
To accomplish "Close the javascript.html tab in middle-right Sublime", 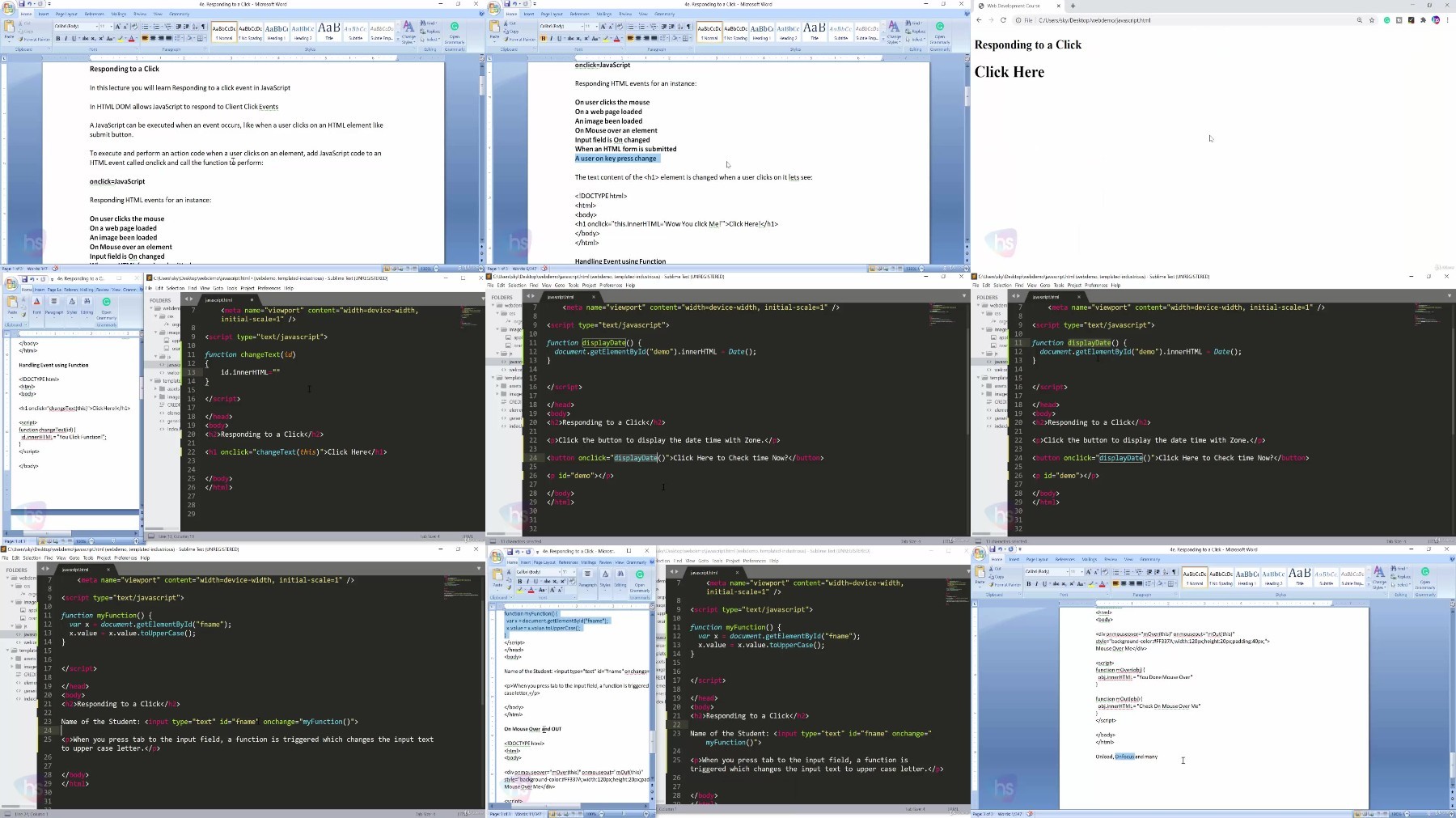I will coord(1078,297).
